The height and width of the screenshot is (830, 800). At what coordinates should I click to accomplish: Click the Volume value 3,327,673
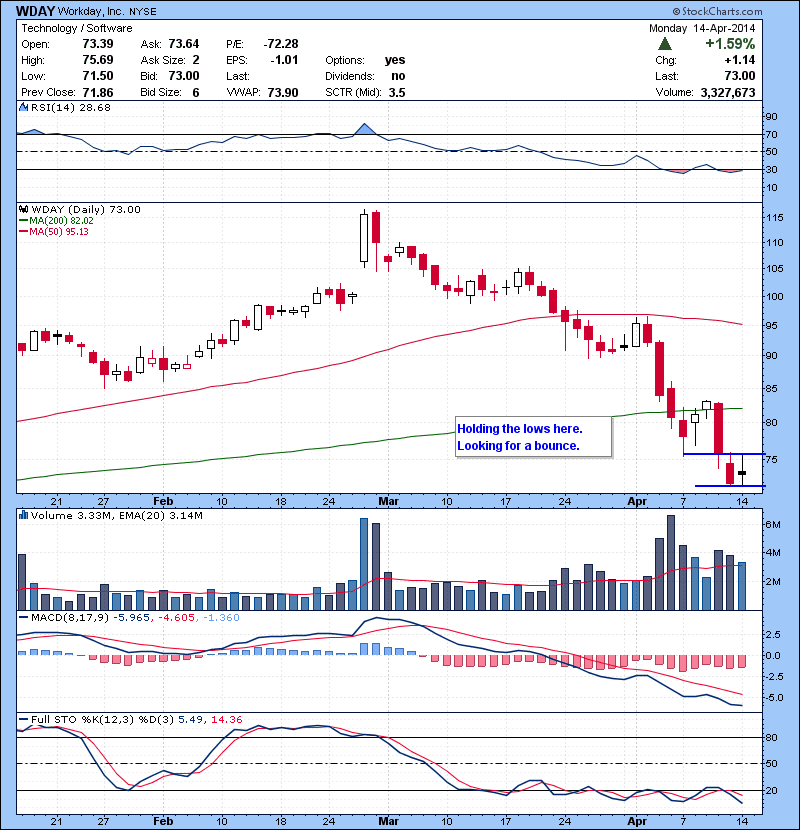point(727,93)
